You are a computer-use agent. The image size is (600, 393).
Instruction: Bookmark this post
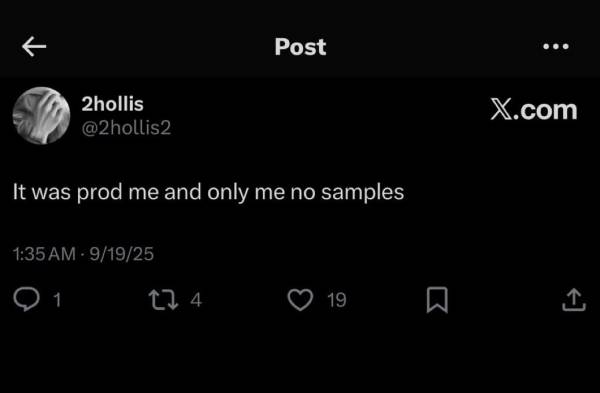[437, 300]
